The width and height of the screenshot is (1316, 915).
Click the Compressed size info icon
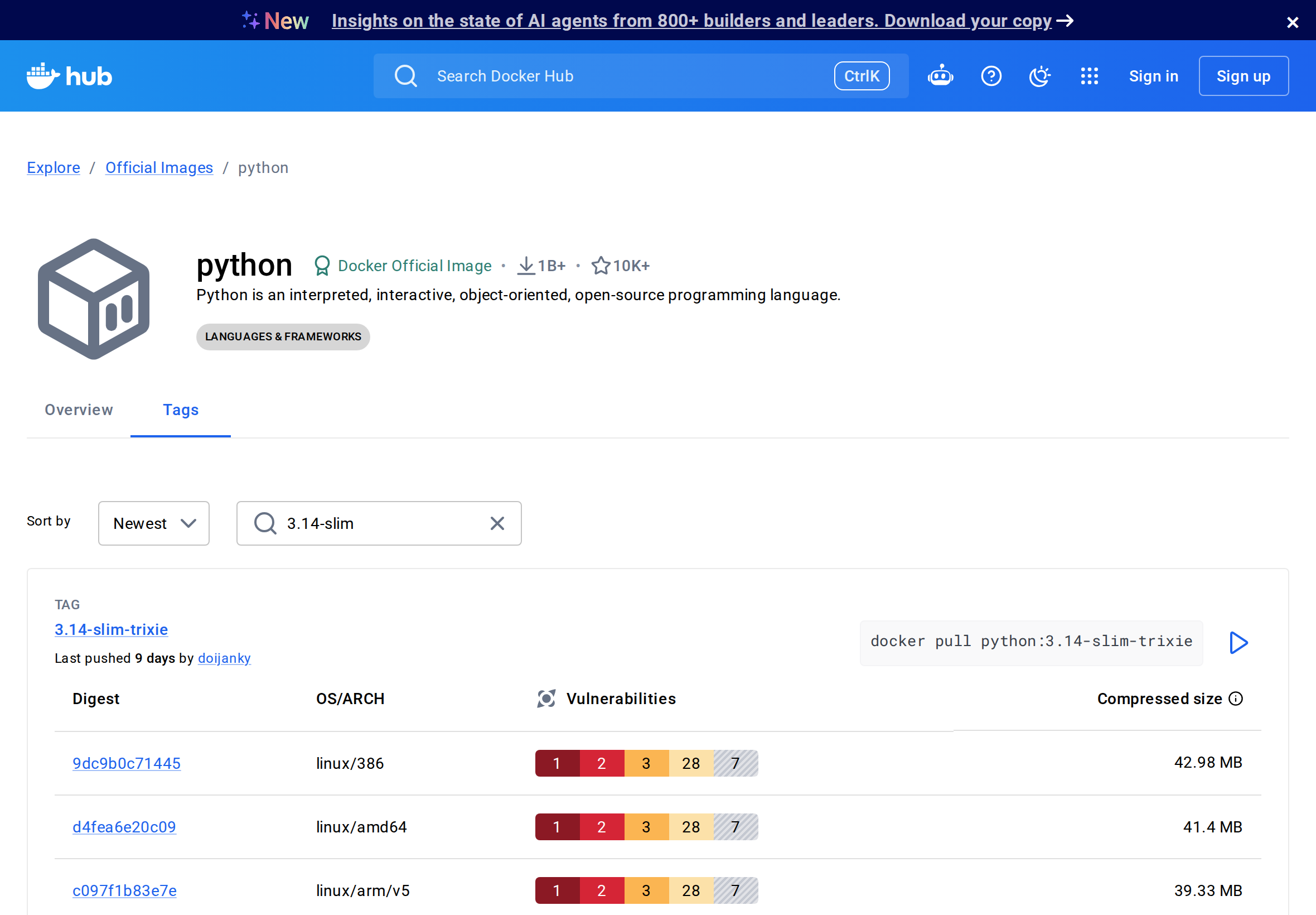tap(1236, 699)
